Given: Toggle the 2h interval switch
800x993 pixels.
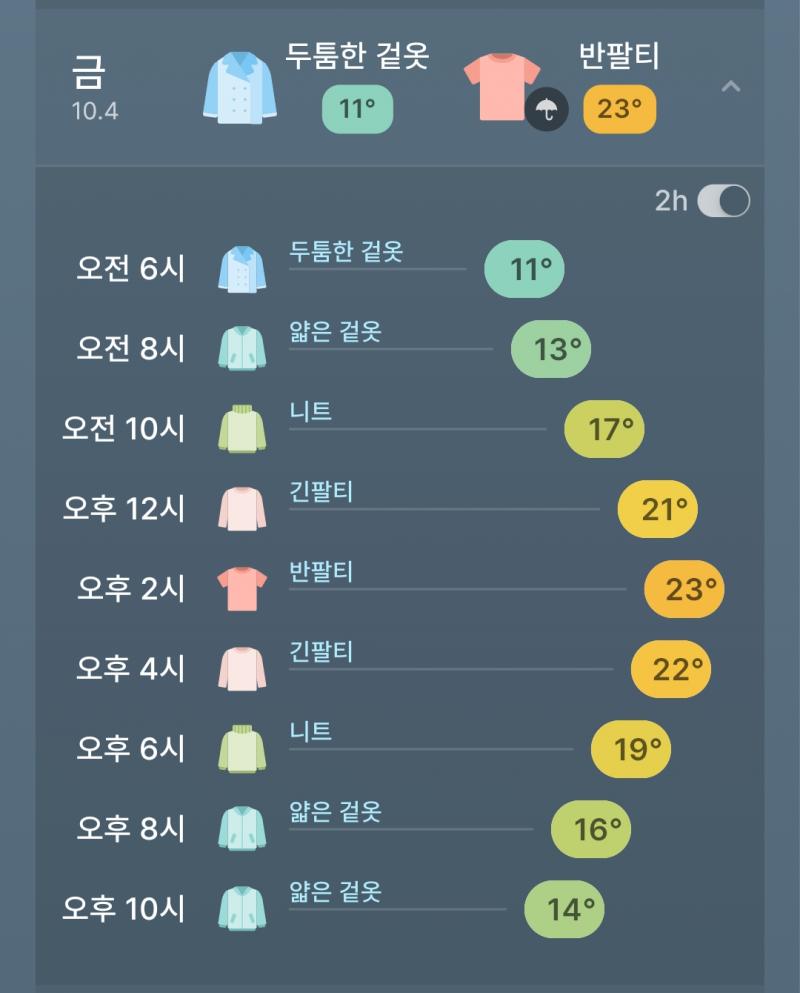Looking at the screenshot, I should tap(722, 201).
